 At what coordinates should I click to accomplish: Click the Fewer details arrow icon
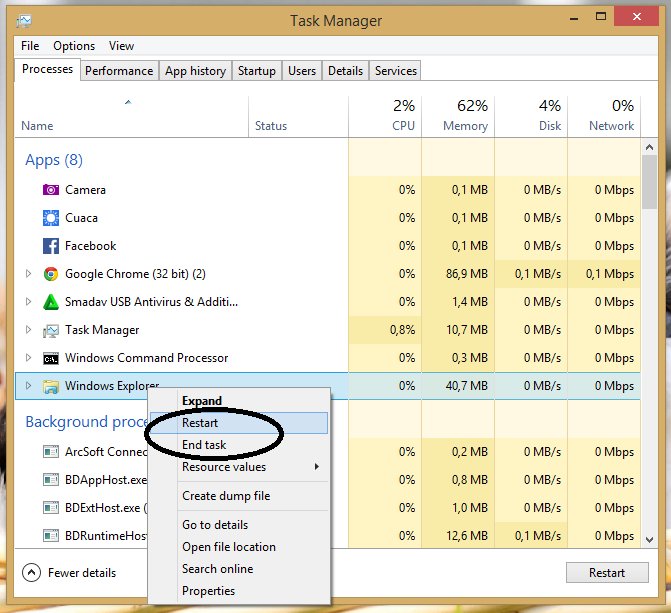(31, 572)
